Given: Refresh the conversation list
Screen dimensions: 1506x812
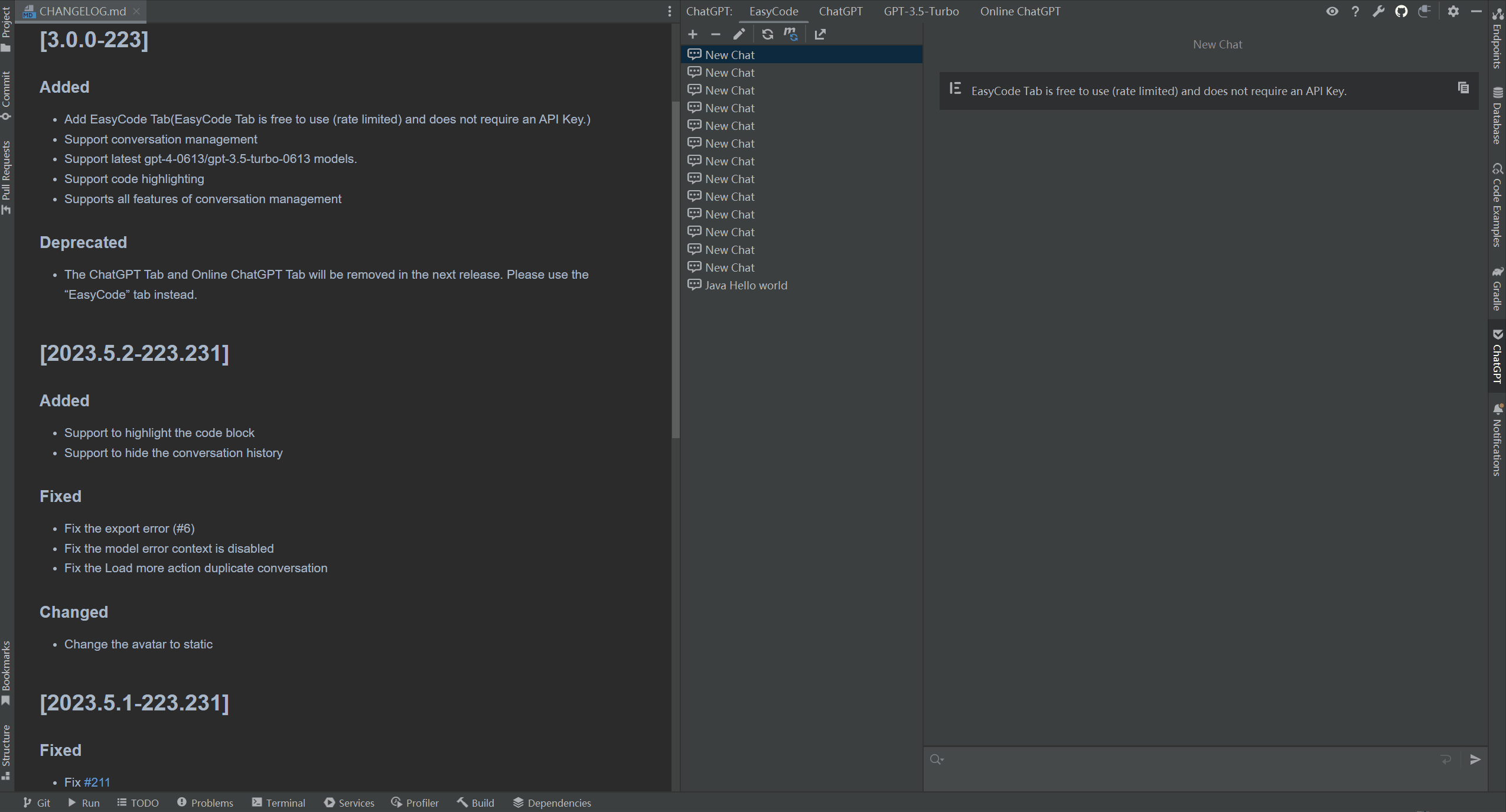Looking at the screenshot, I should 767,34.
